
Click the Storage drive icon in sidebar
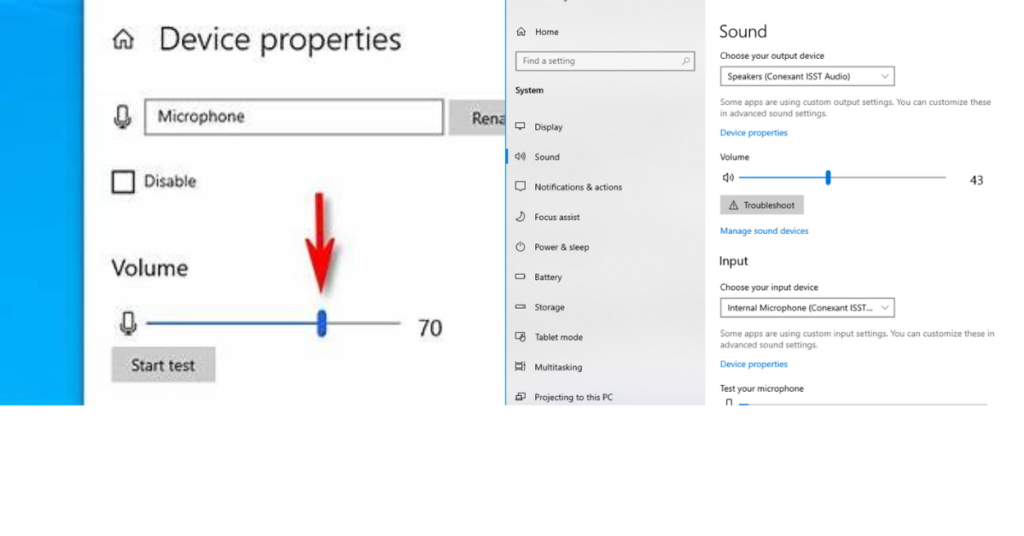(x=520, y=307)
